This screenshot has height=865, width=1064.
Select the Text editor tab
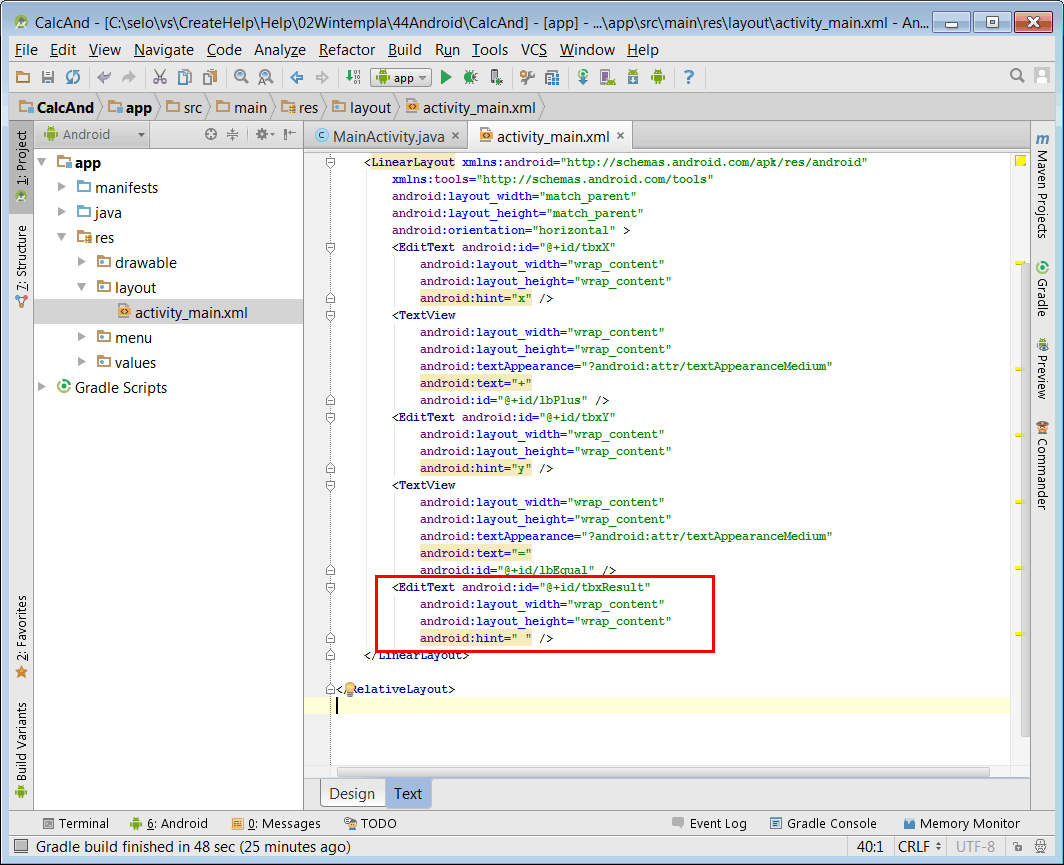(408, 794)
